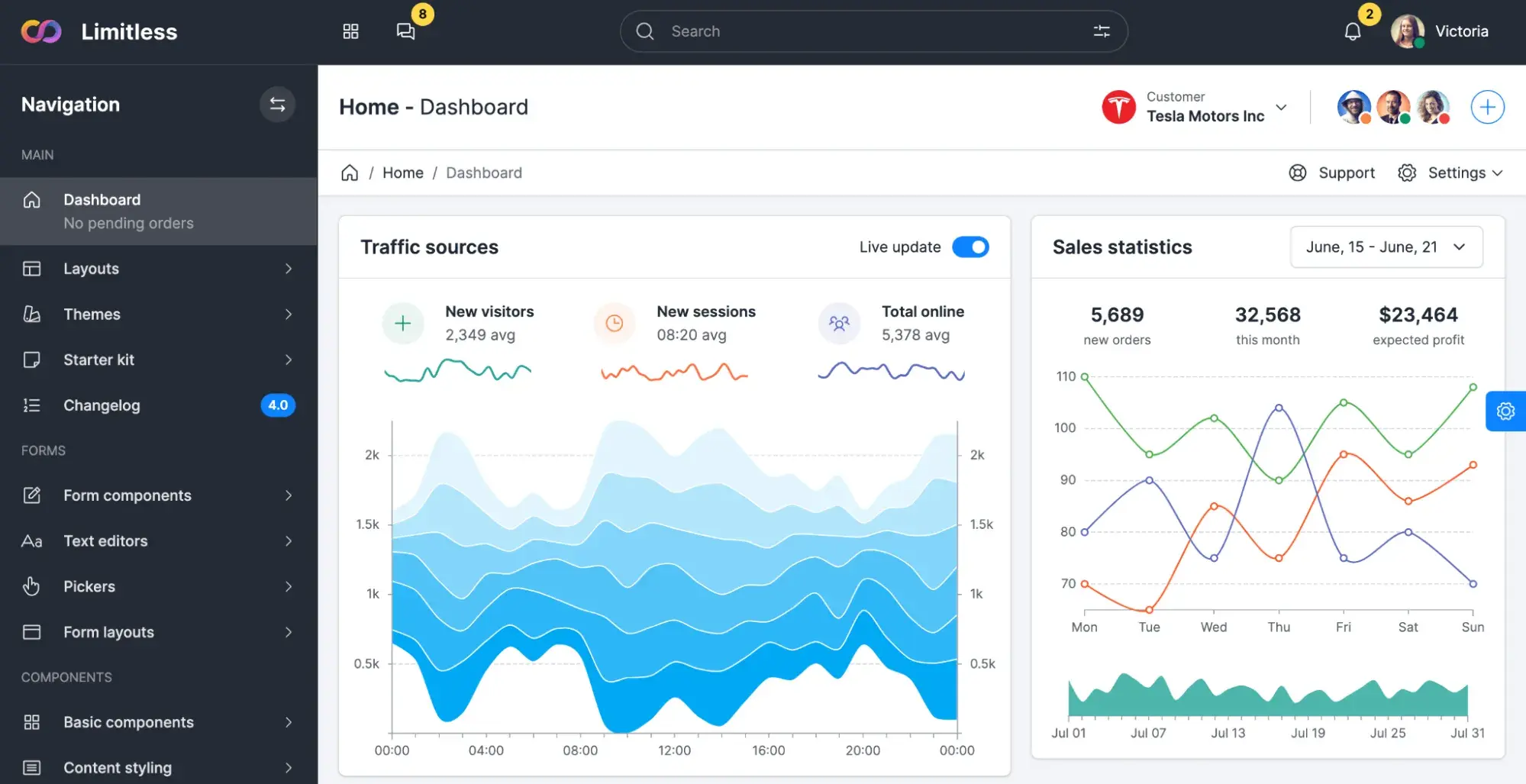Screen dimensions: 1526x784
Task: Select Dashboard in the sidebar navigation
Action: click(x=158, y=211)
